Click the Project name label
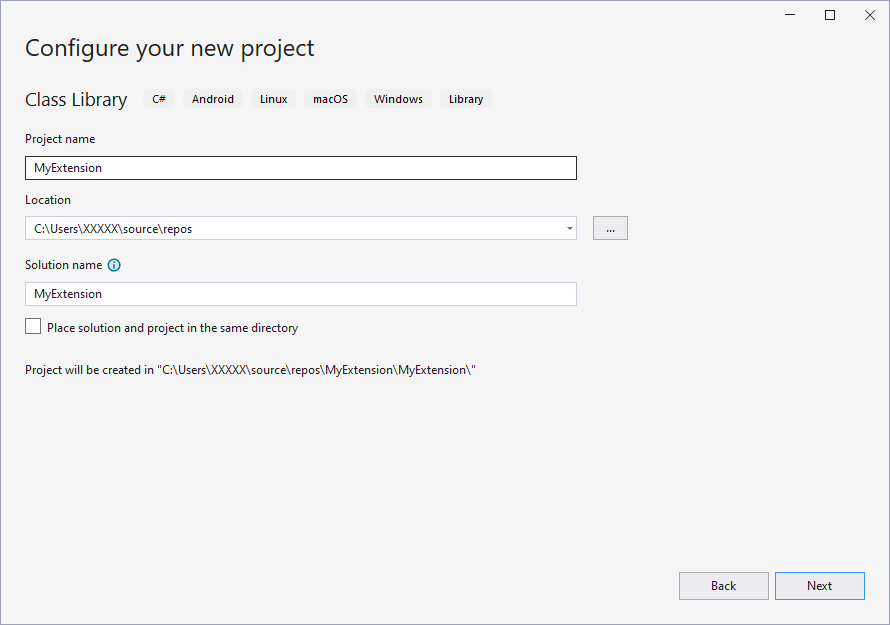The image size is (890, 625). (60, 139)
